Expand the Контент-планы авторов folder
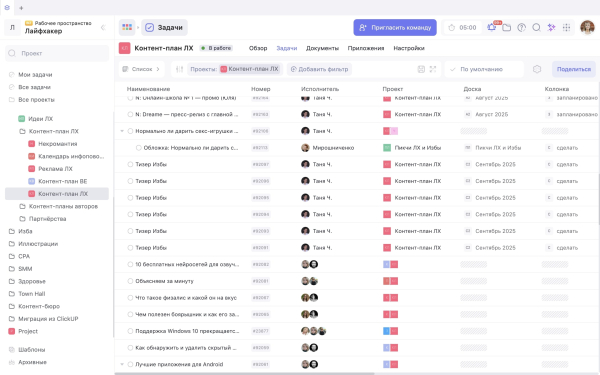The height and width of the screenshot is (375, 600). tap(59, 206)
